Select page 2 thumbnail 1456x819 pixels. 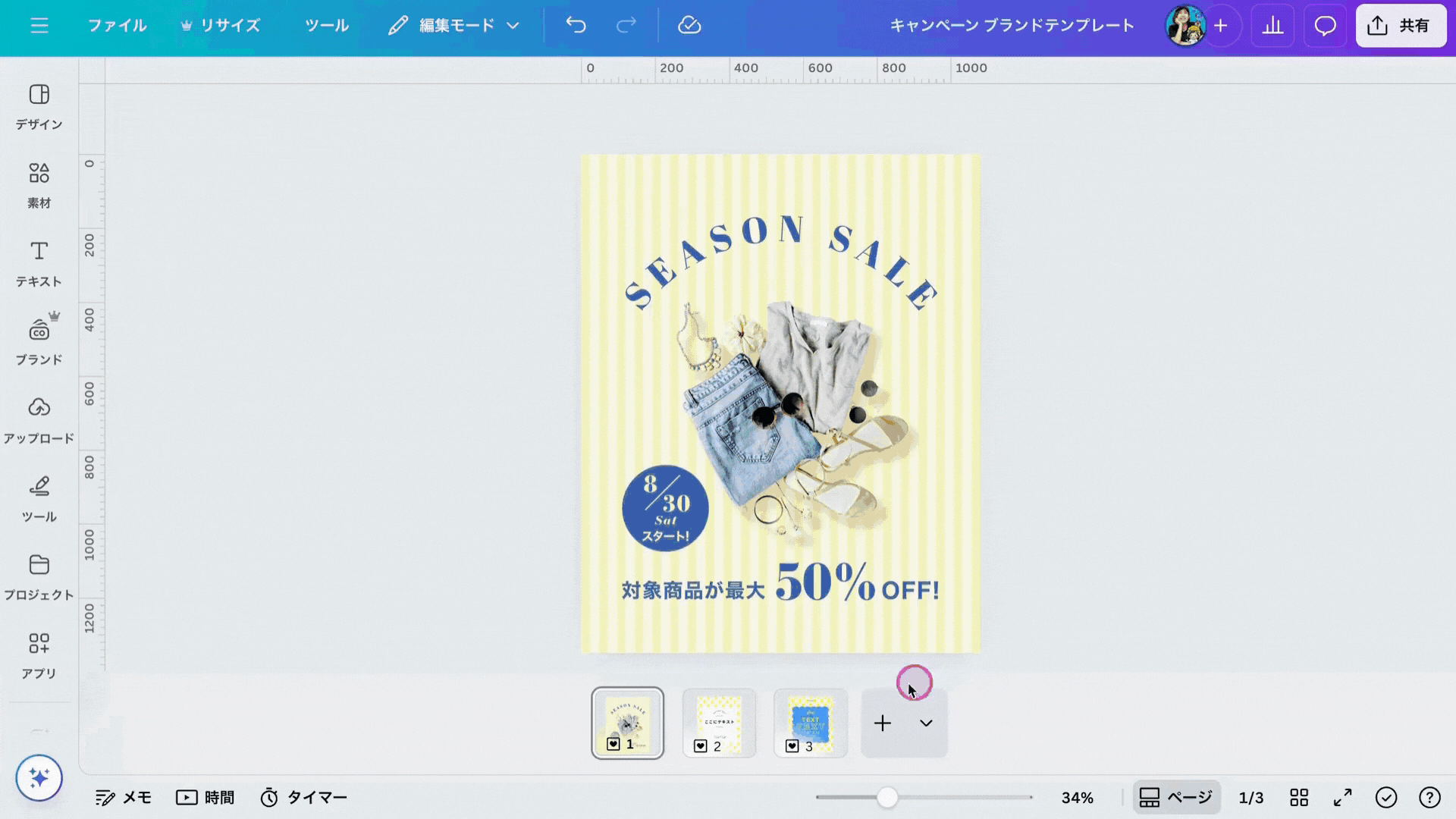pos(719,722)
